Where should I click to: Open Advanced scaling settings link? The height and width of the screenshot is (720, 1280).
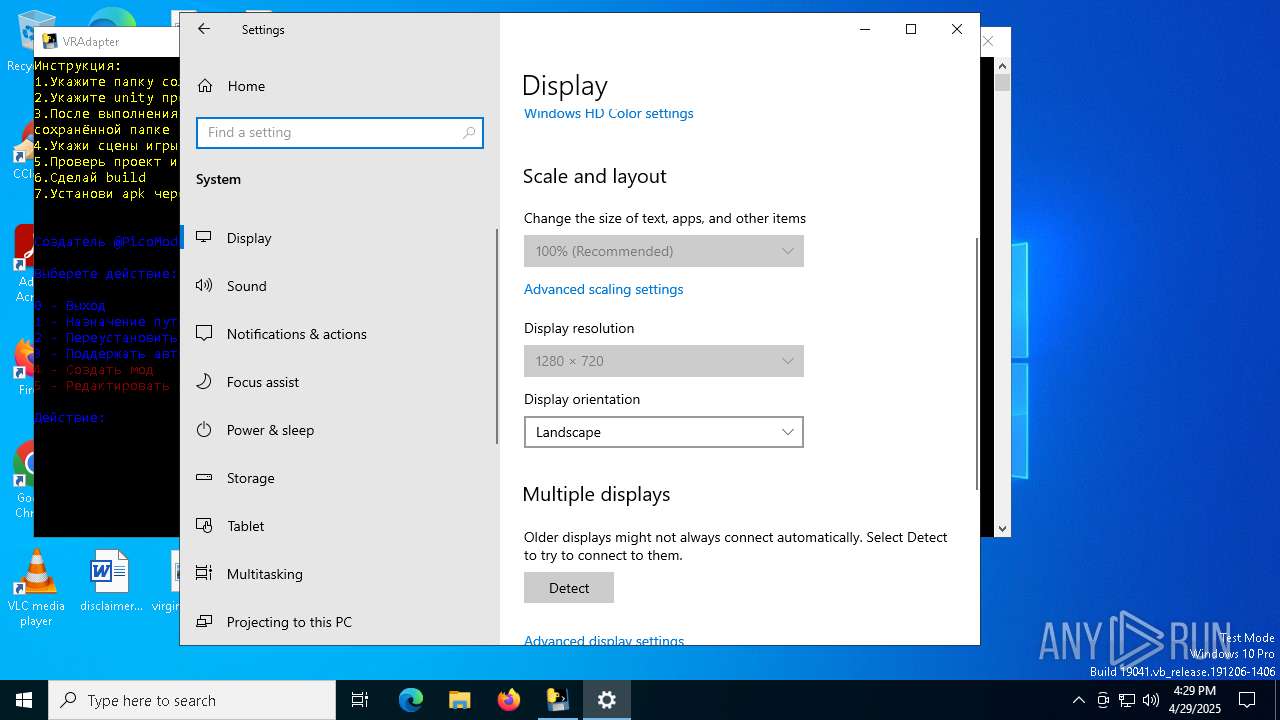pyautogui.click(x=604, y=289)
